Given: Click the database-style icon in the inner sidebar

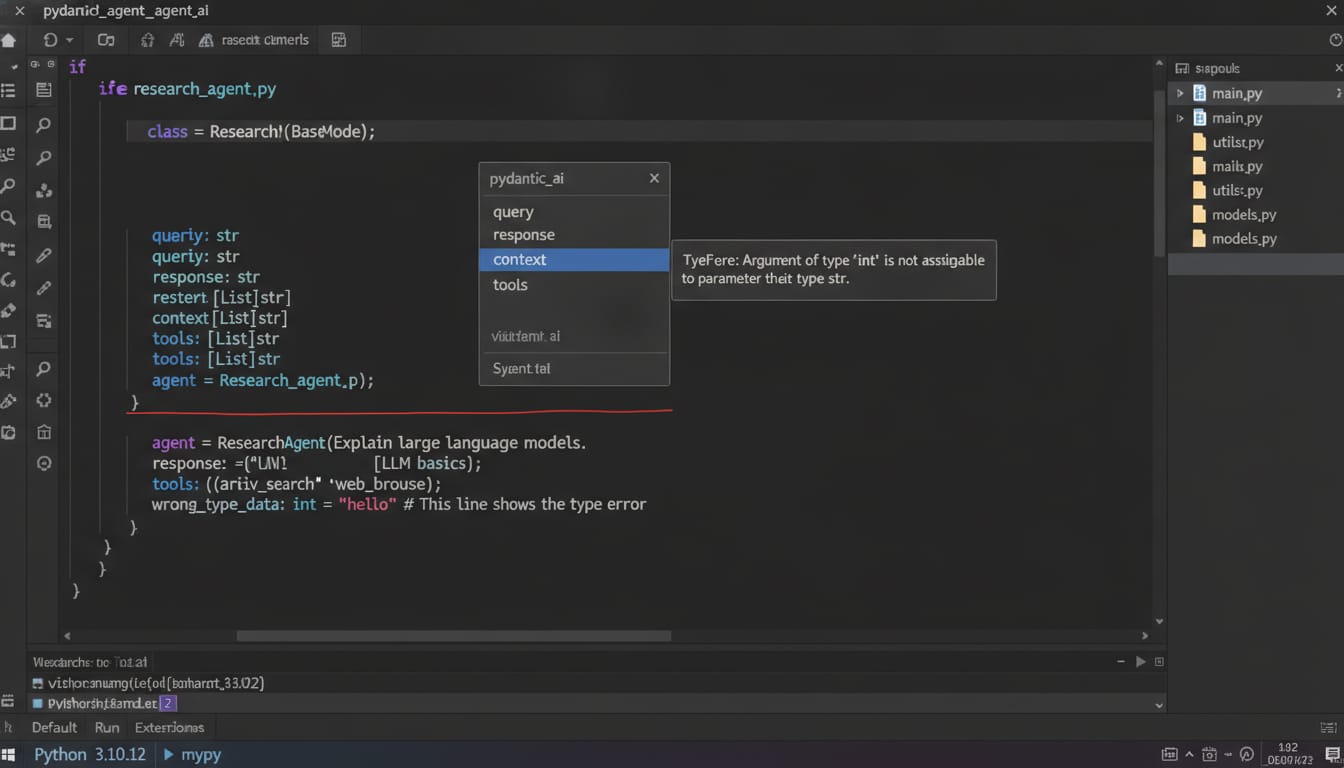Looking at the screenshot, I should [44, 222].
